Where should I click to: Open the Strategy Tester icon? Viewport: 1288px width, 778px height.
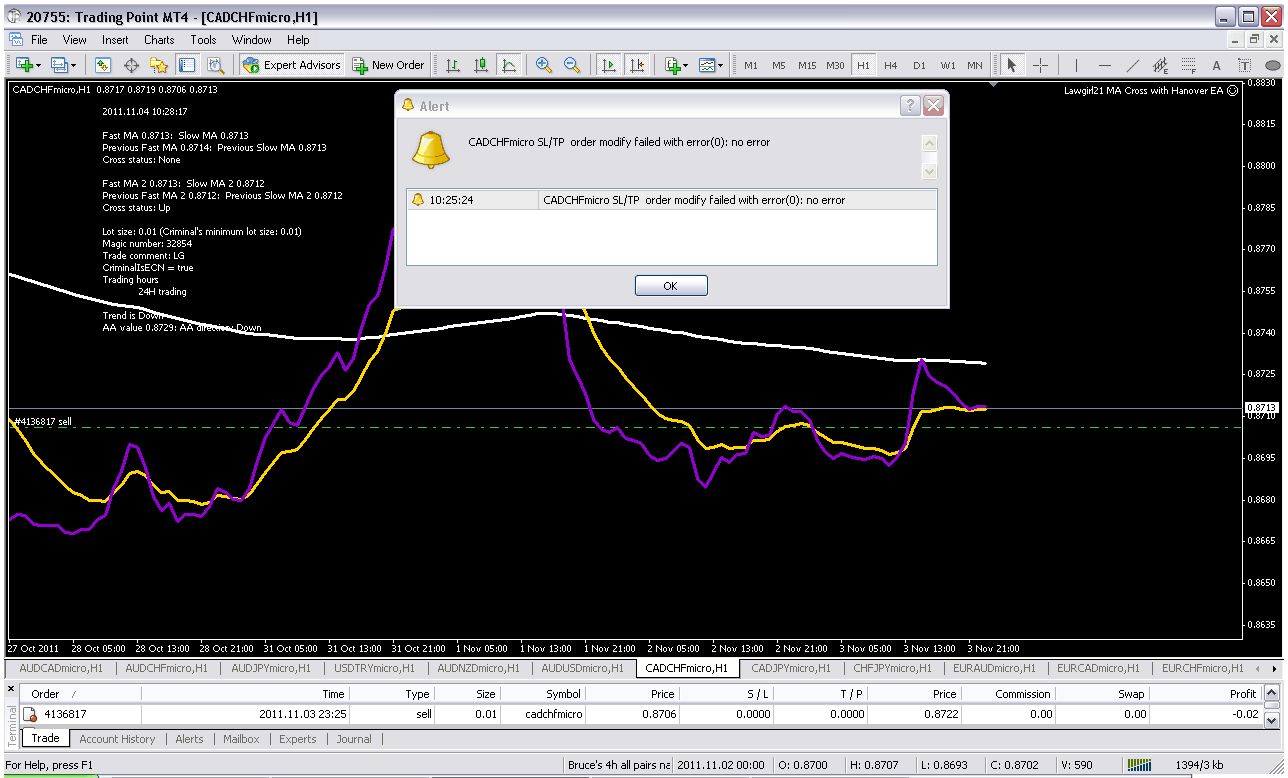point(215,65)
